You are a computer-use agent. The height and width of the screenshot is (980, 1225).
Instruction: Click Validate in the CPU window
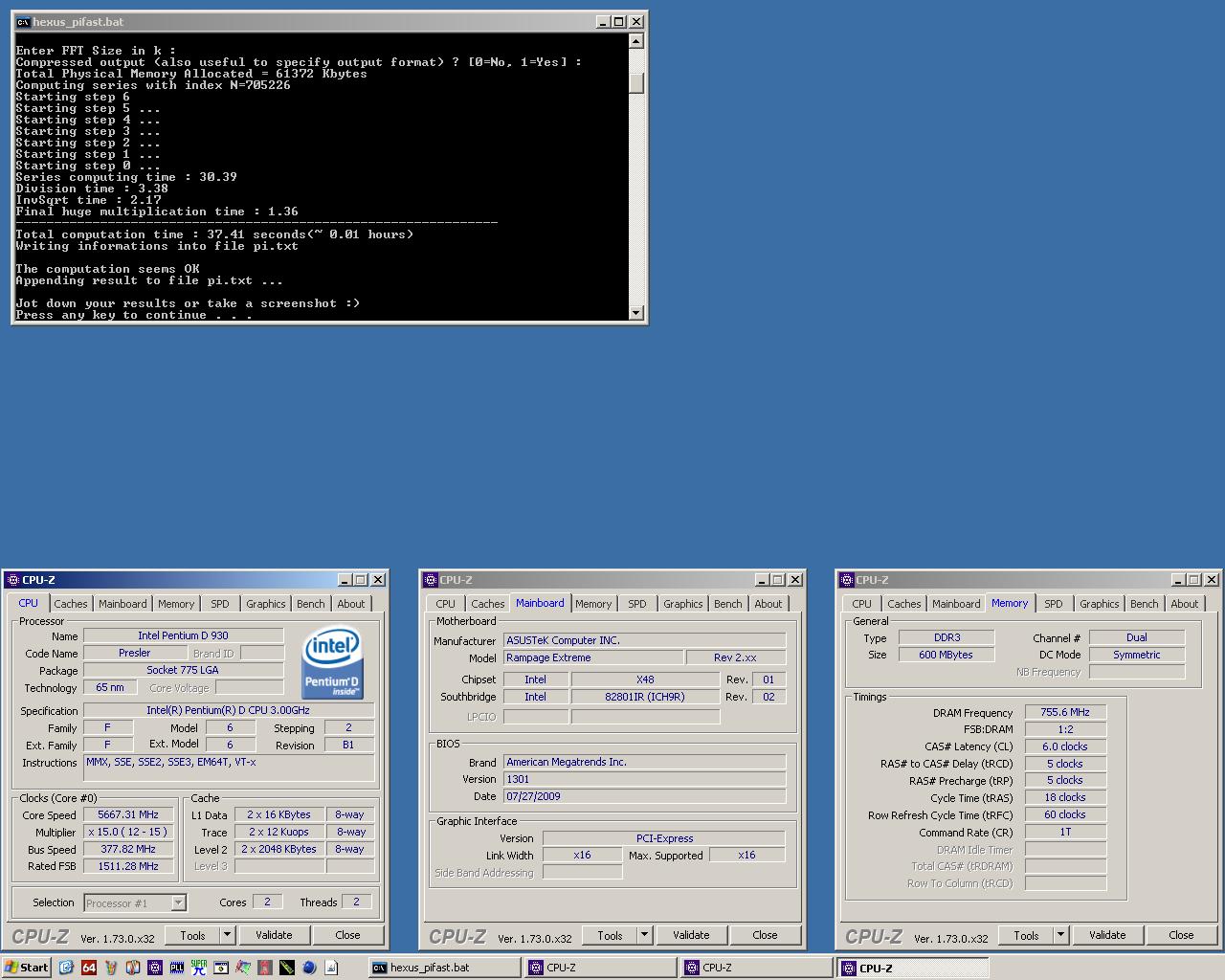[x=274, y=935]
